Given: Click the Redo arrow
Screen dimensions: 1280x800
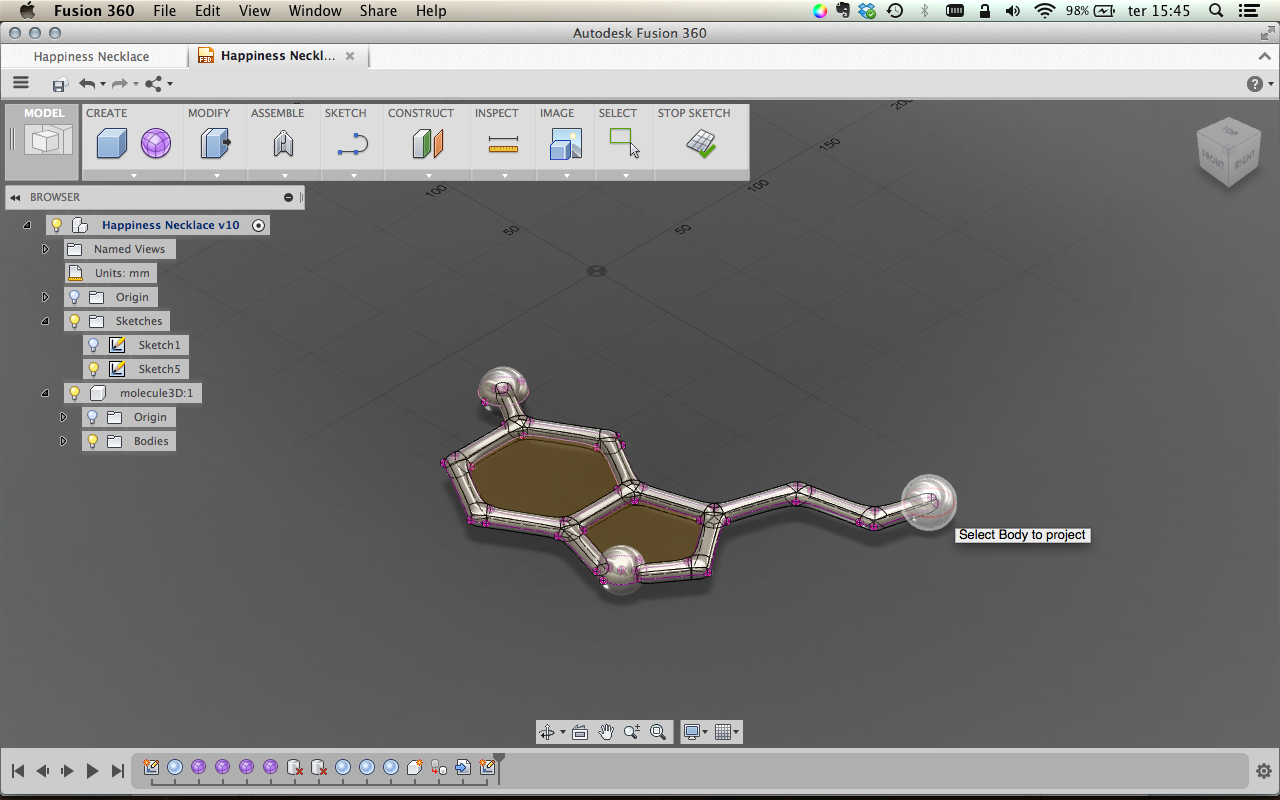Looking at the screenshot, I should (x=119, y=84).
